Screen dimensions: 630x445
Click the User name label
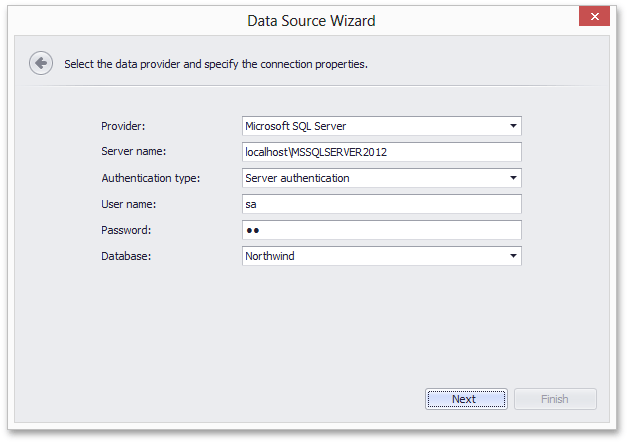click(x=129, y=204)
